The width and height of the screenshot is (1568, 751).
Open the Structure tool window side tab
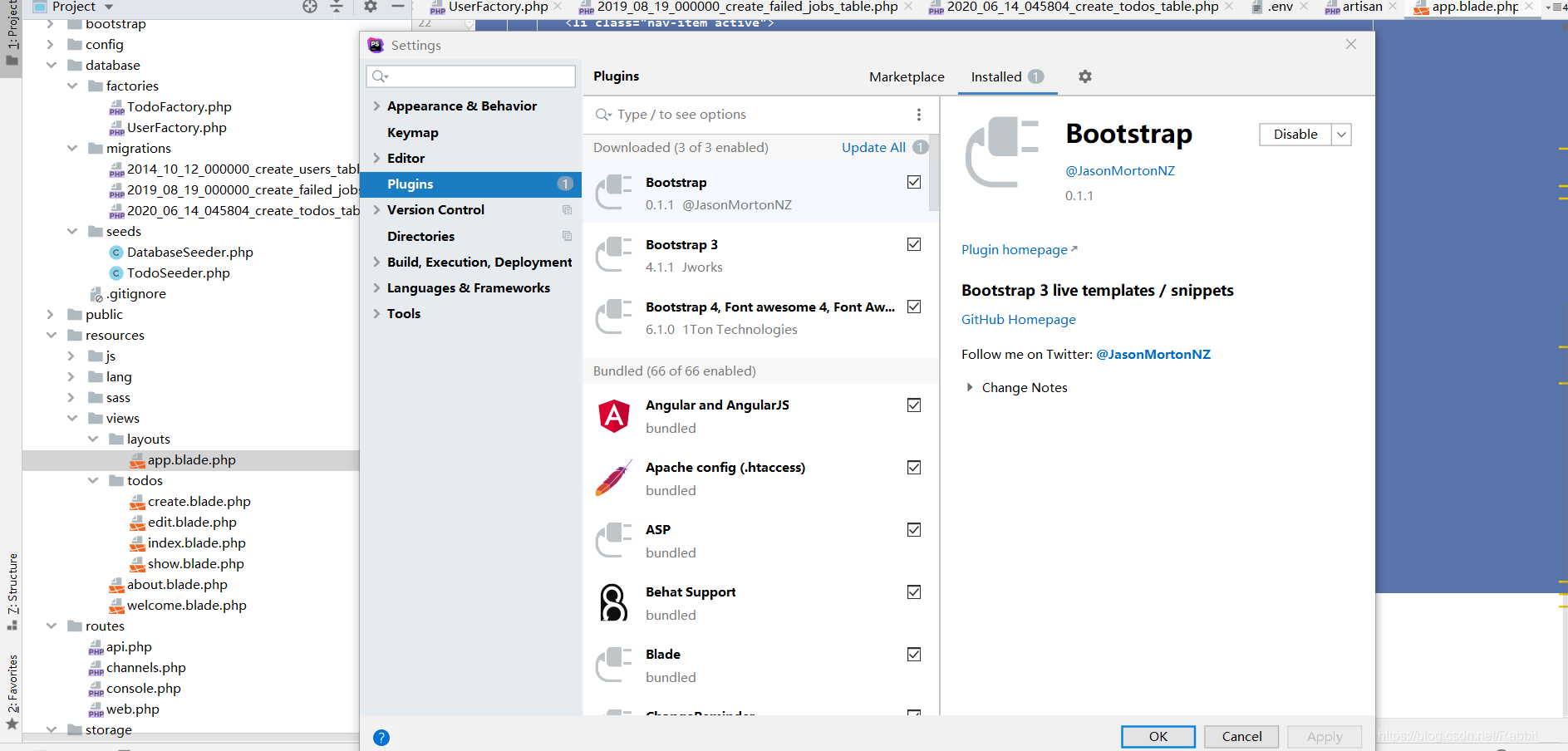pyautogui.click(x=12, y=591)
